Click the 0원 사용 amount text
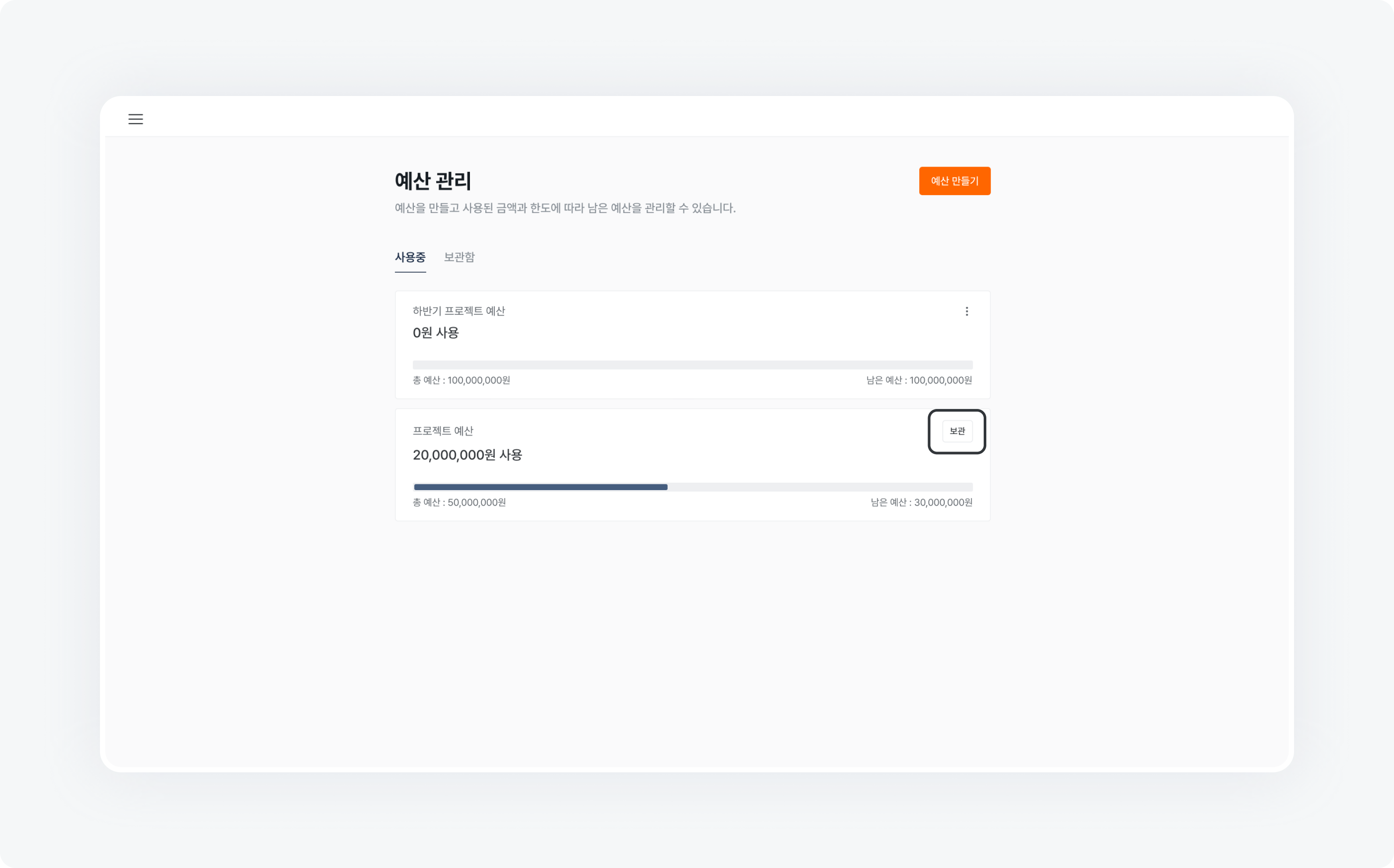Screen dimensions: 1394x868 (437, 332)
